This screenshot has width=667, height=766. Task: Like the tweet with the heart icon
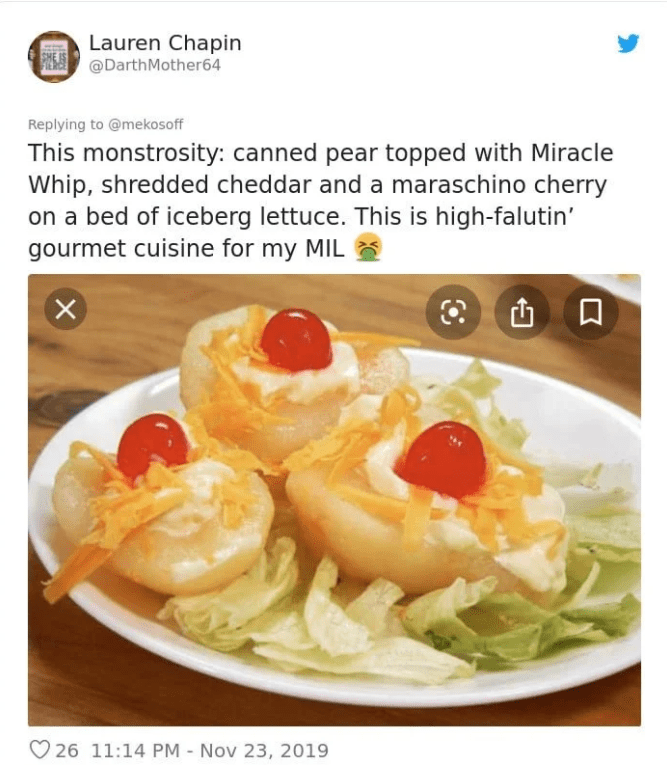(40, 750)
